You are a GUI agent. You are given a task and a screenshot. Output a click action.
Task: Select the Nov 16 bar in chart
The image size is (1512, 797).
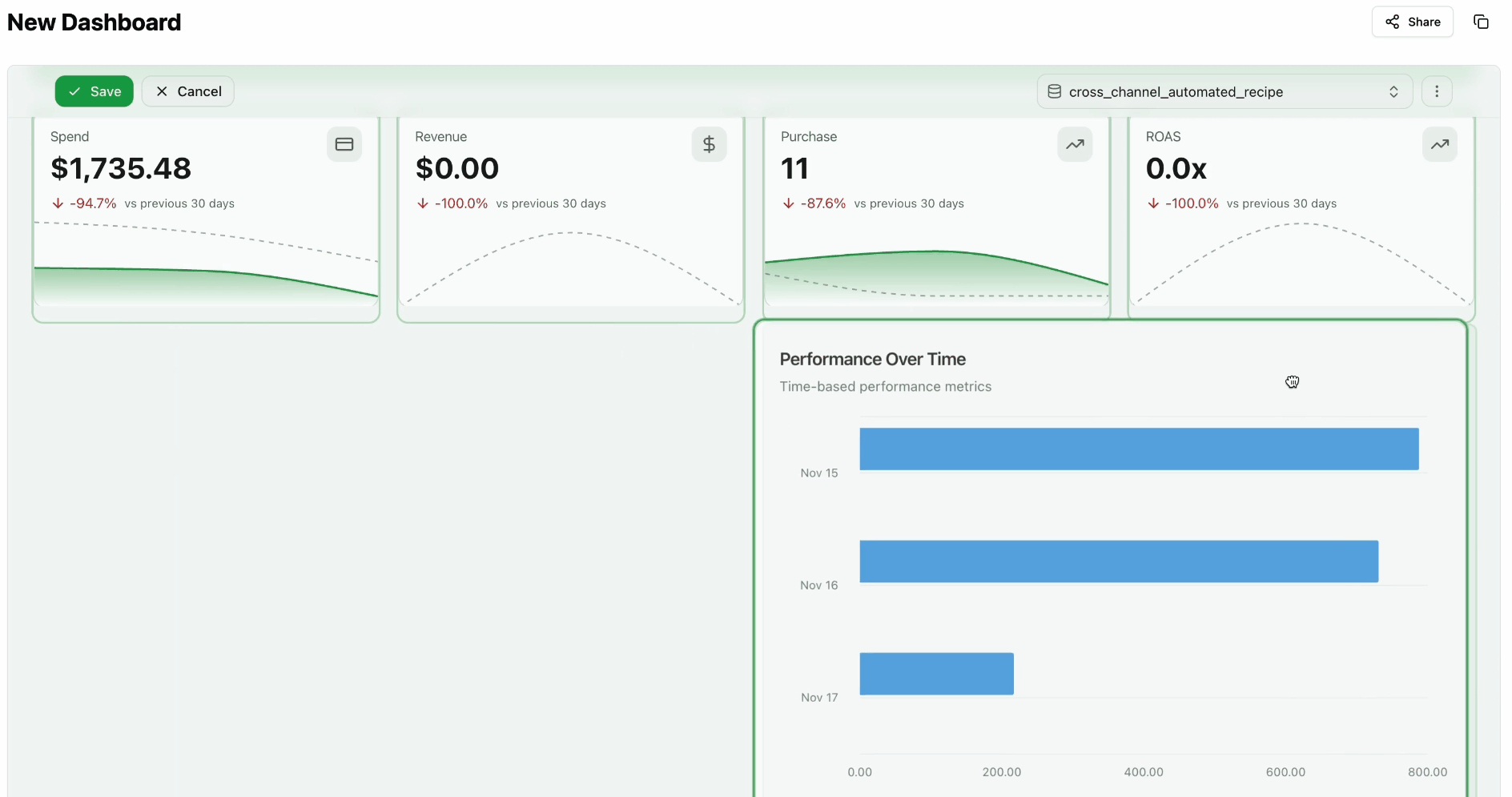[x=1119, y=561]
